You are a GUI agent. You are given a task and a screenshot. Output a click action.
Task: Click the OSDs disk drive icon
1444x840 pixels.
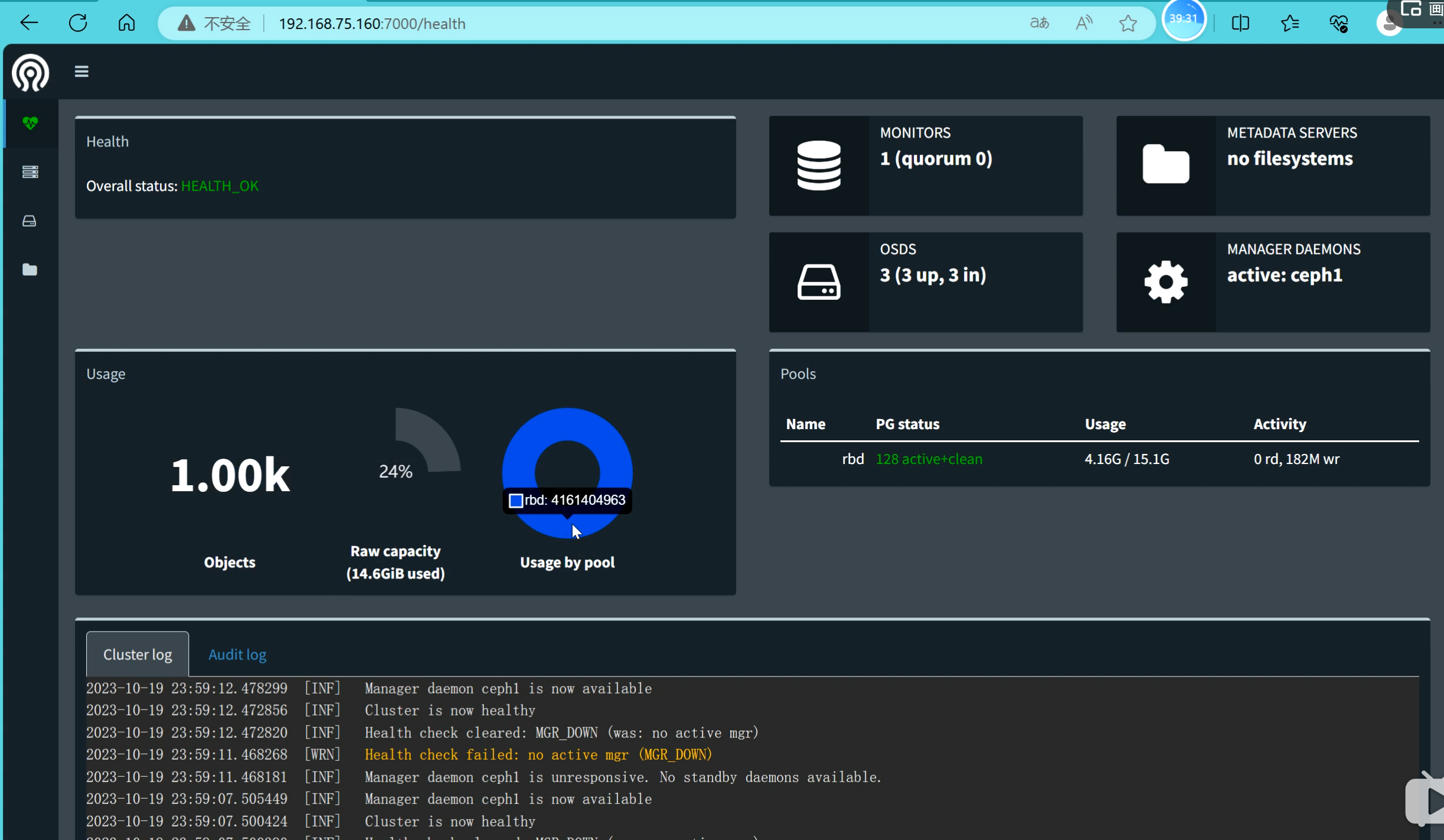click(x=819, y=282)
